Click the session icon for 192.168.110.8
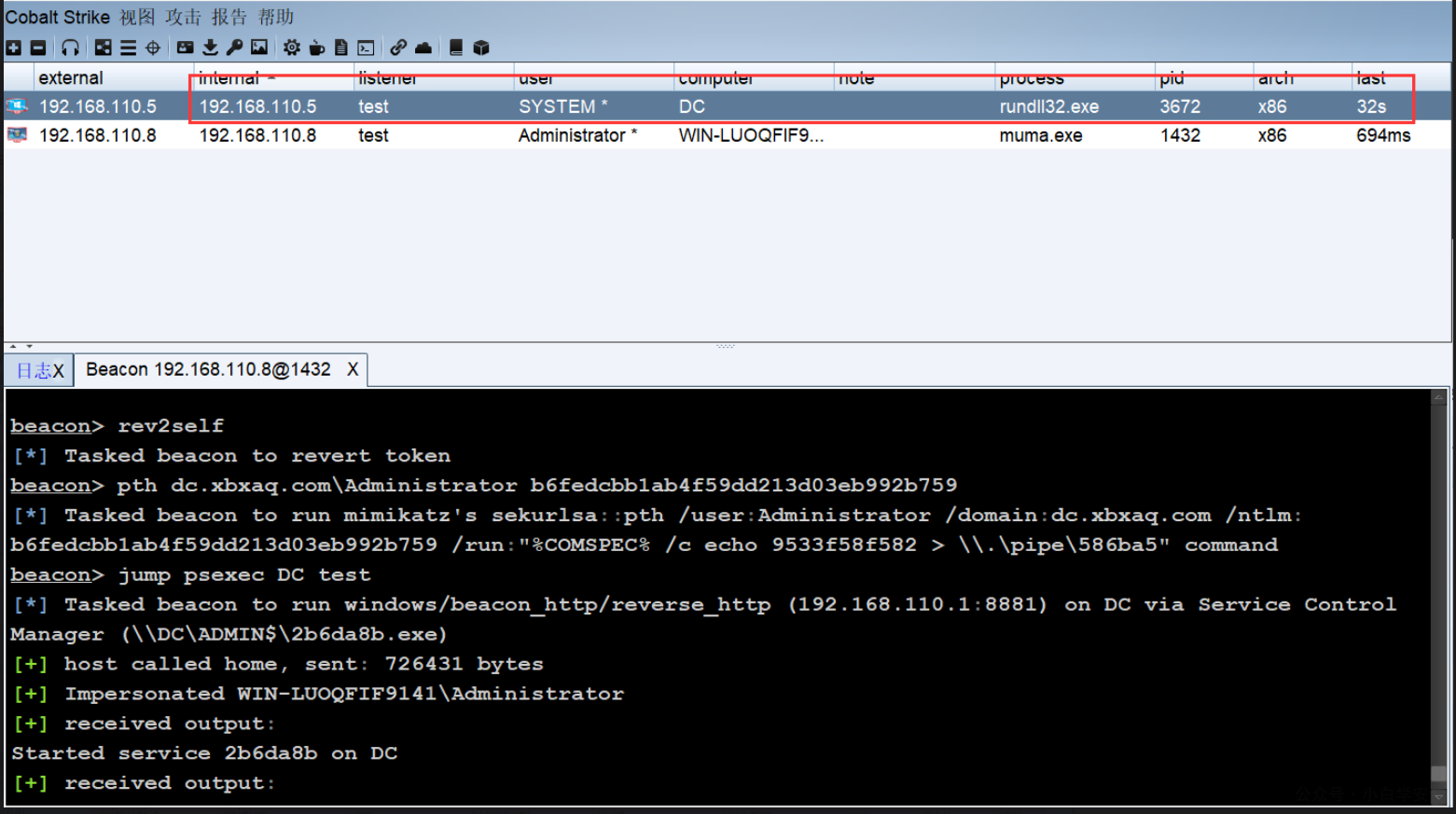Image resolution: width=1456 pixels, height=814 pixels. pyautogui.click(x=17, y=135)
